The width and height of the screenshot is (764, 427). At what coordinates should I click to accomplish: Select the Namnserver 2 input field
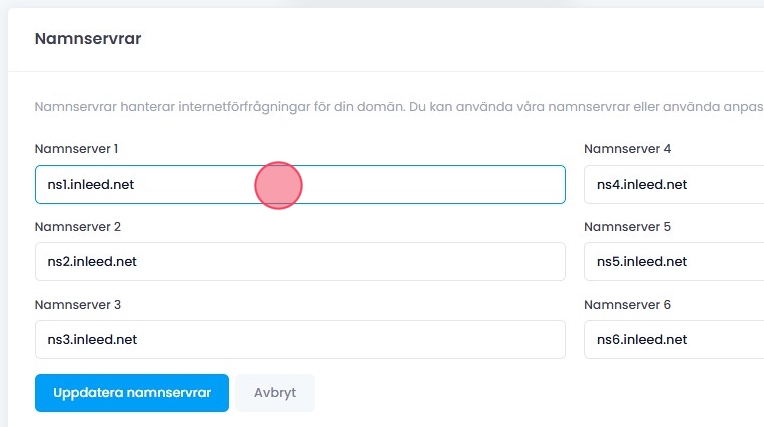pyautogui.click(x=300, y=262)
